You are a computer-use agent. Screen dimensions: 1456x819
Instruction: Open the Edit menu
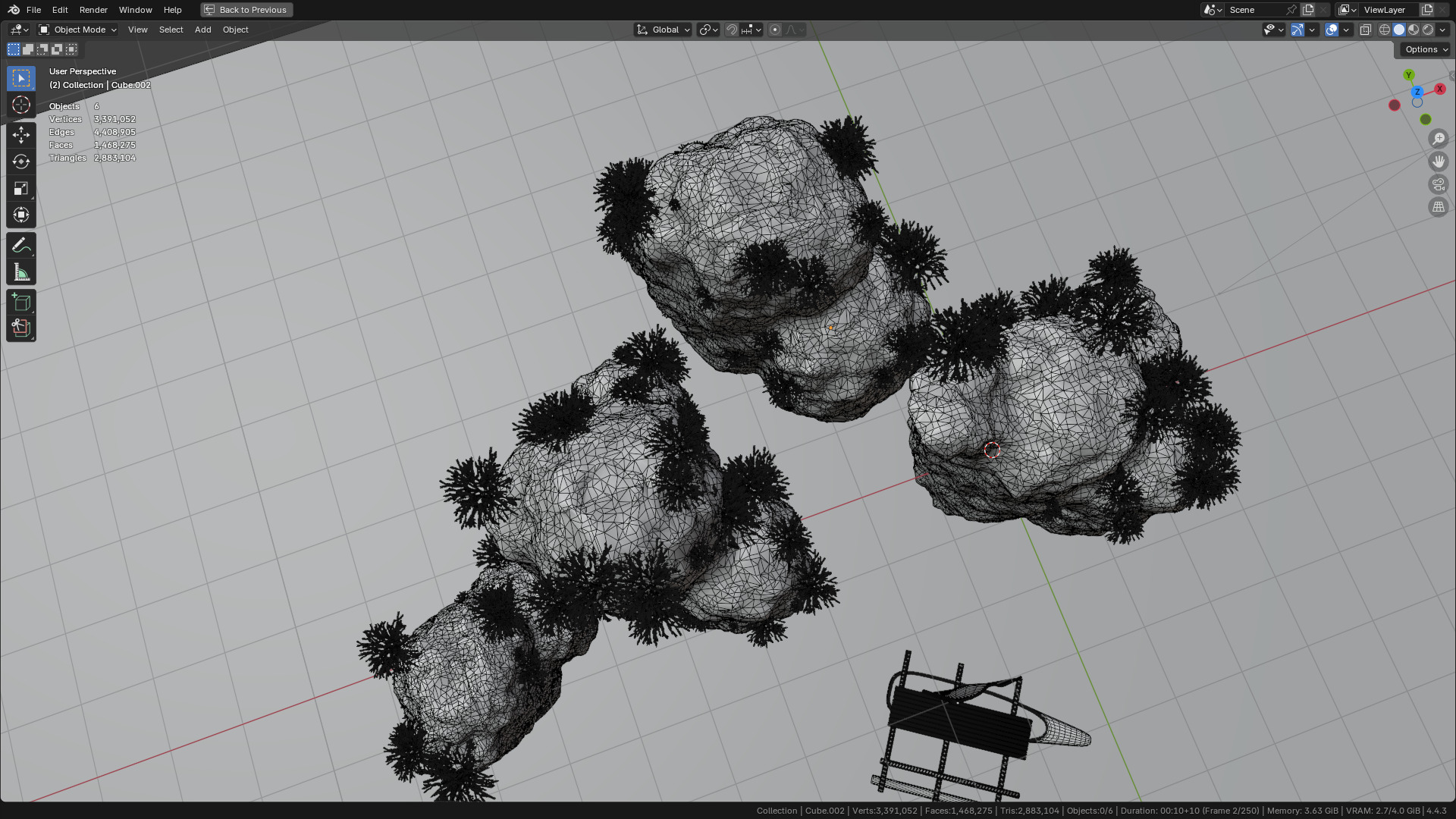coord(60,10)
